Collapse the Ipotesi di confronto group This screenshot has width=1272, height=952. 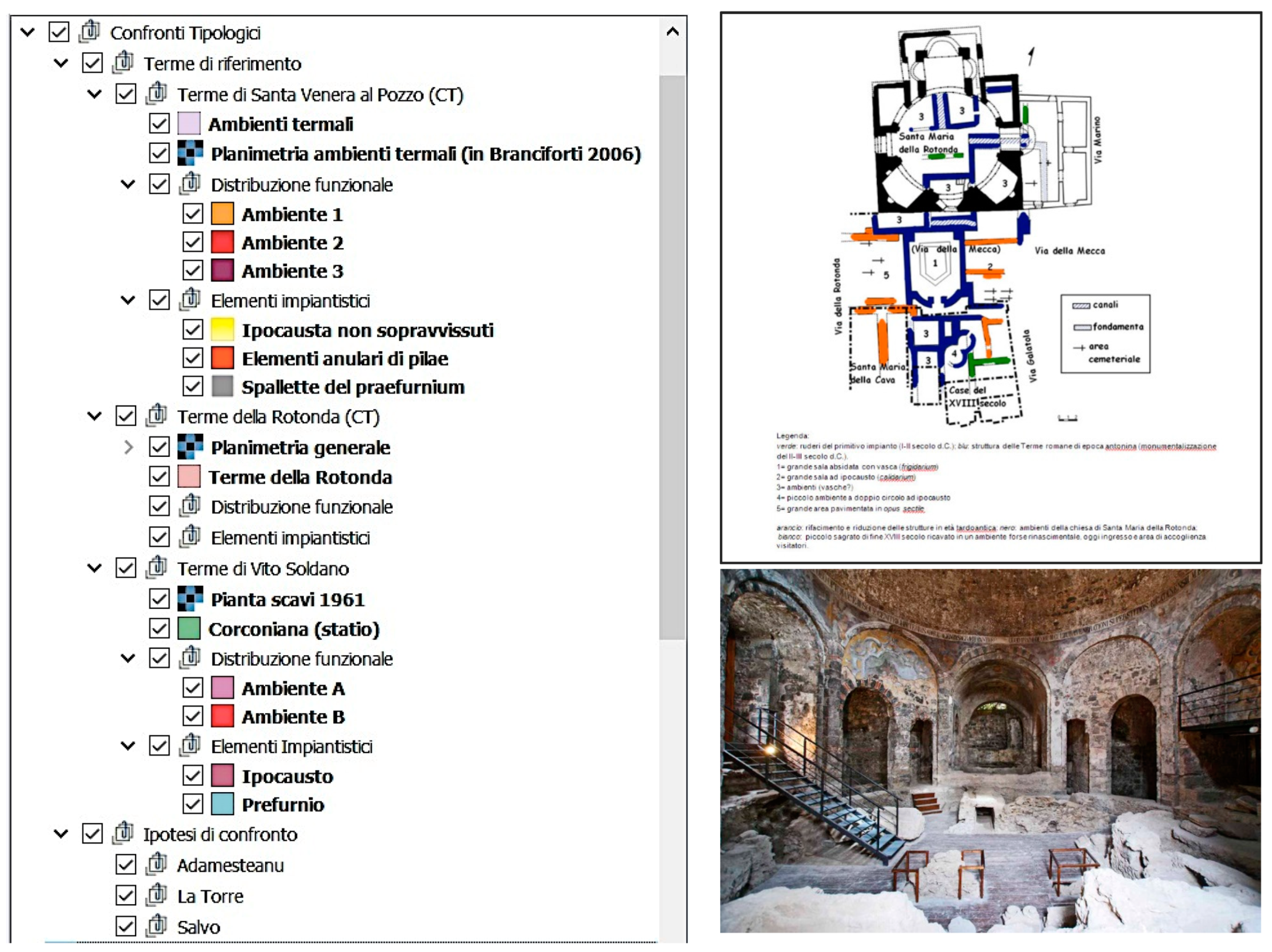61,834
